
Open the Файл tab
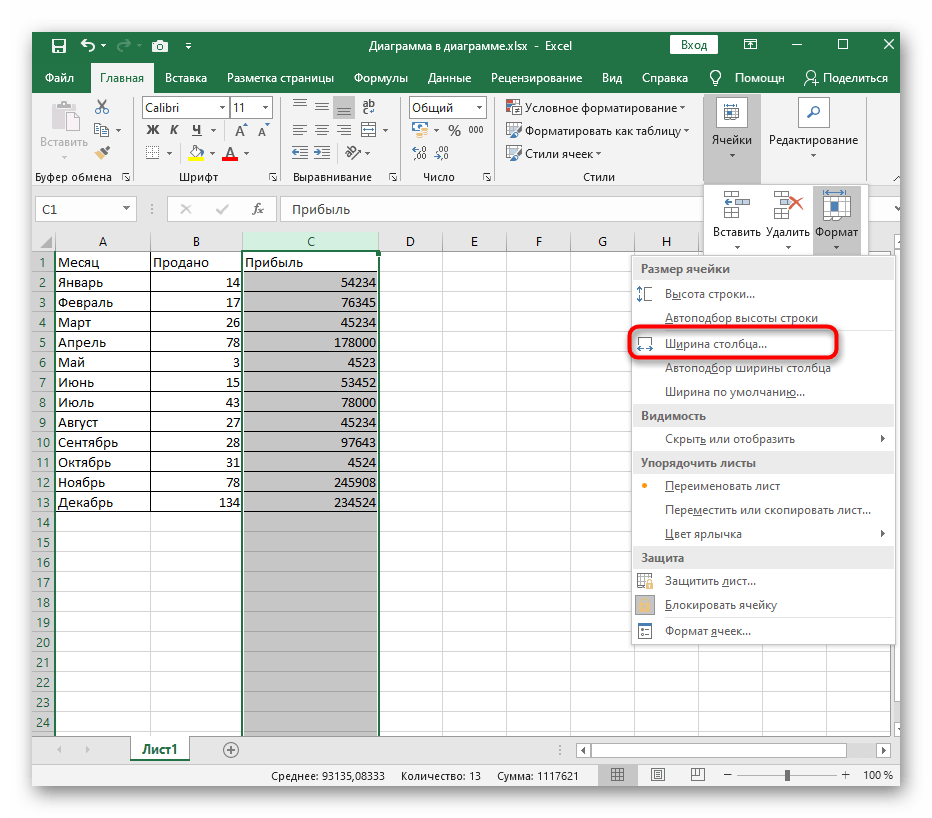click(x=59, y=78)
